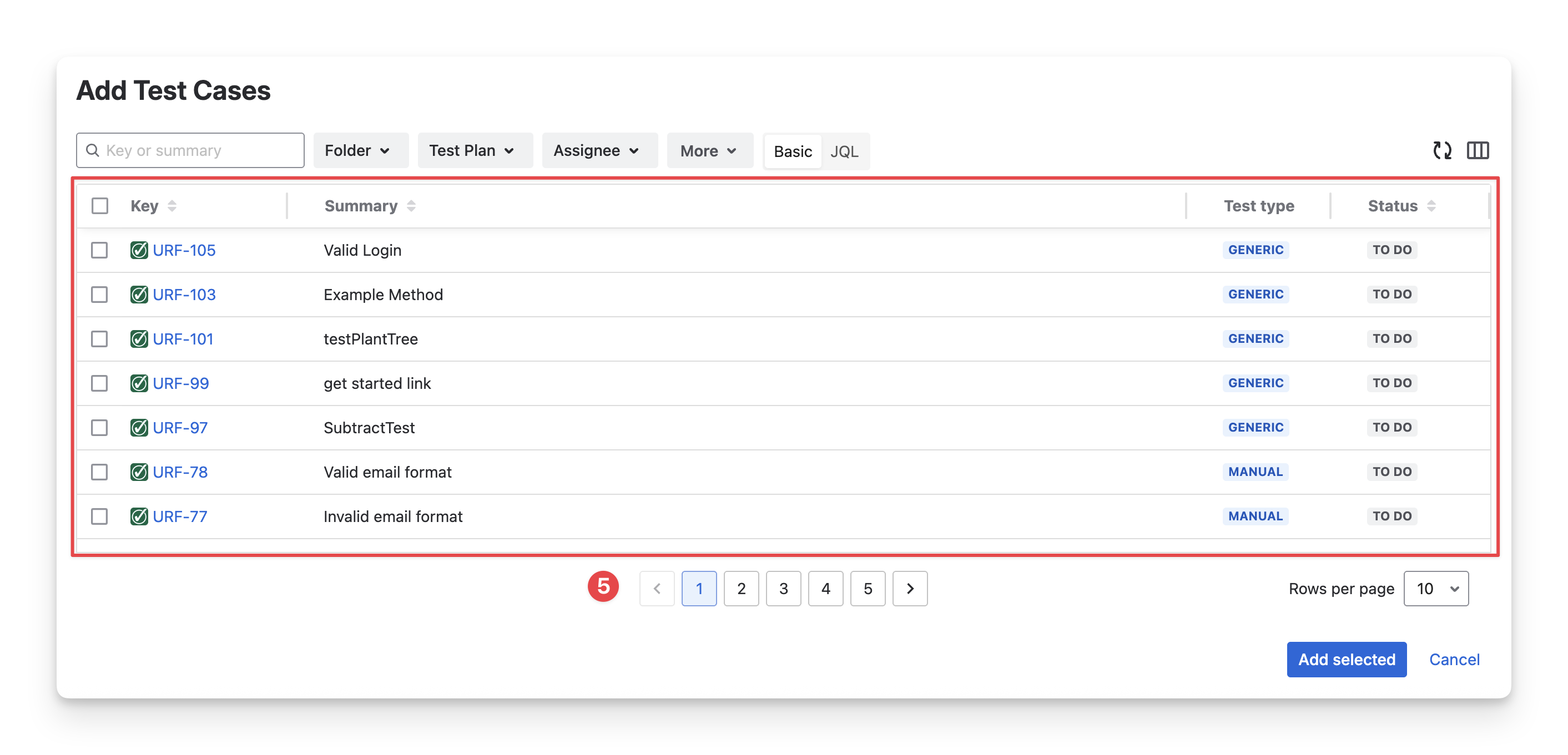Switch to JQL search mode
The image size is (1568, 755).
(844, 151)
